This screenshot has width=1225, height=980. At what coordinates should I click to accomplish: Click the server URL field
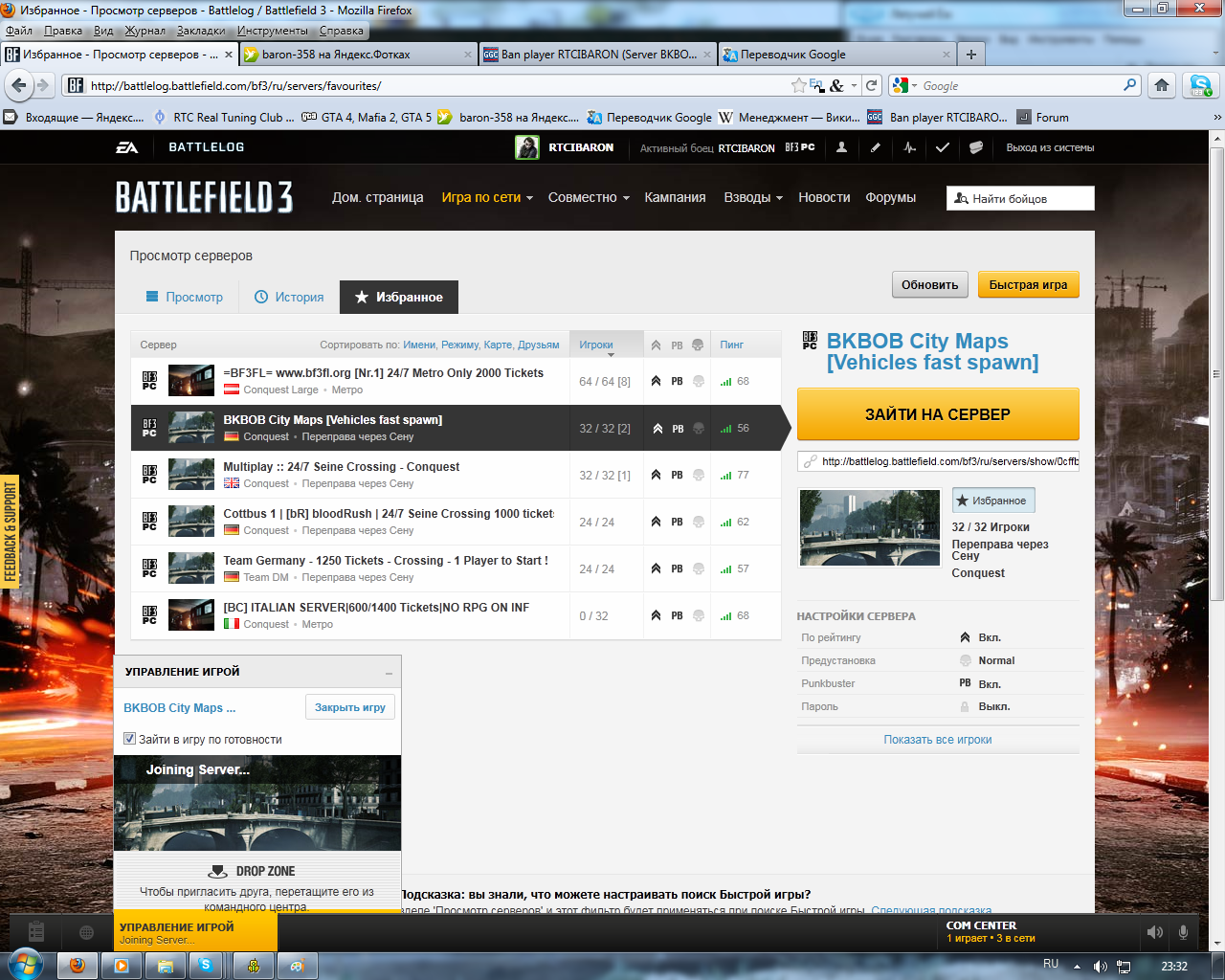(x=938, y=461)
